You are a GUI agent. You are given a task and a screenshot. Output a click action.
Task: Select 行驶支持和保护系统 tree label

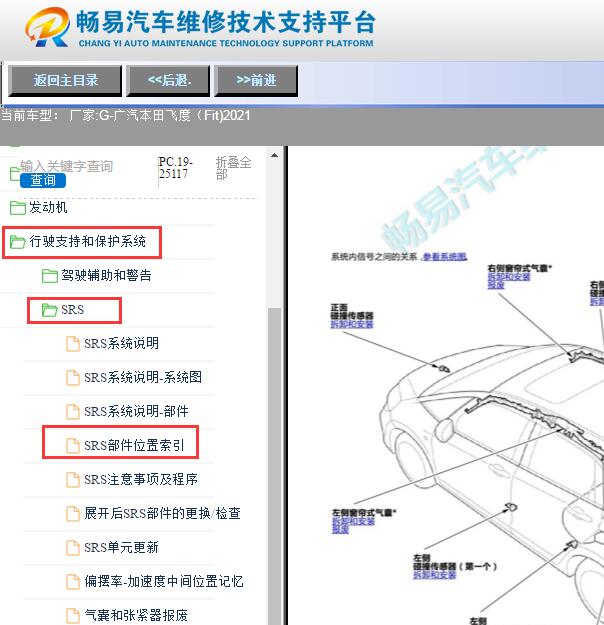(88, 241)
